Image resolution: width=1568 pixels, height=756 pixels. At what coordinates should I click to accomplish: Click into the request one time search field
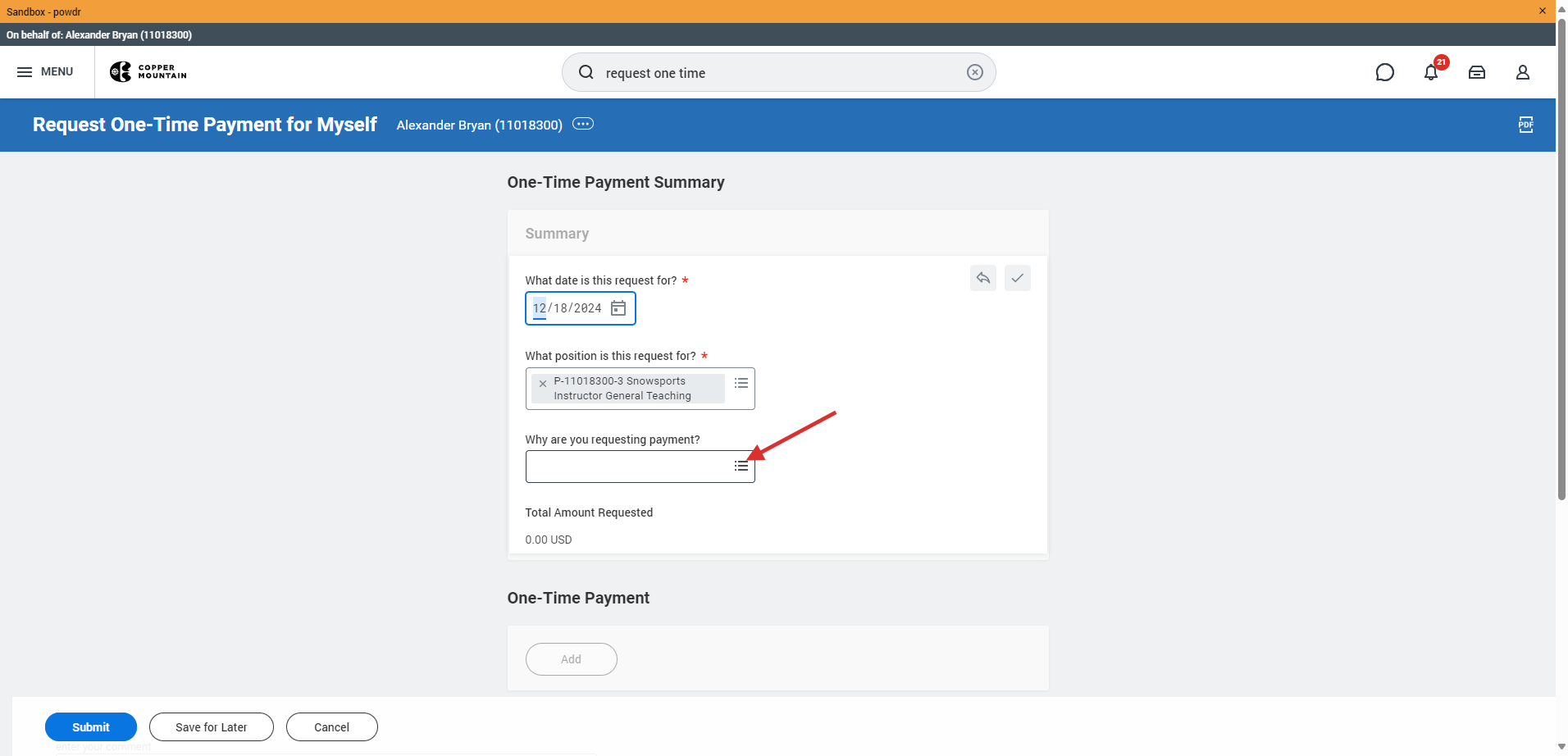(779, 72)
